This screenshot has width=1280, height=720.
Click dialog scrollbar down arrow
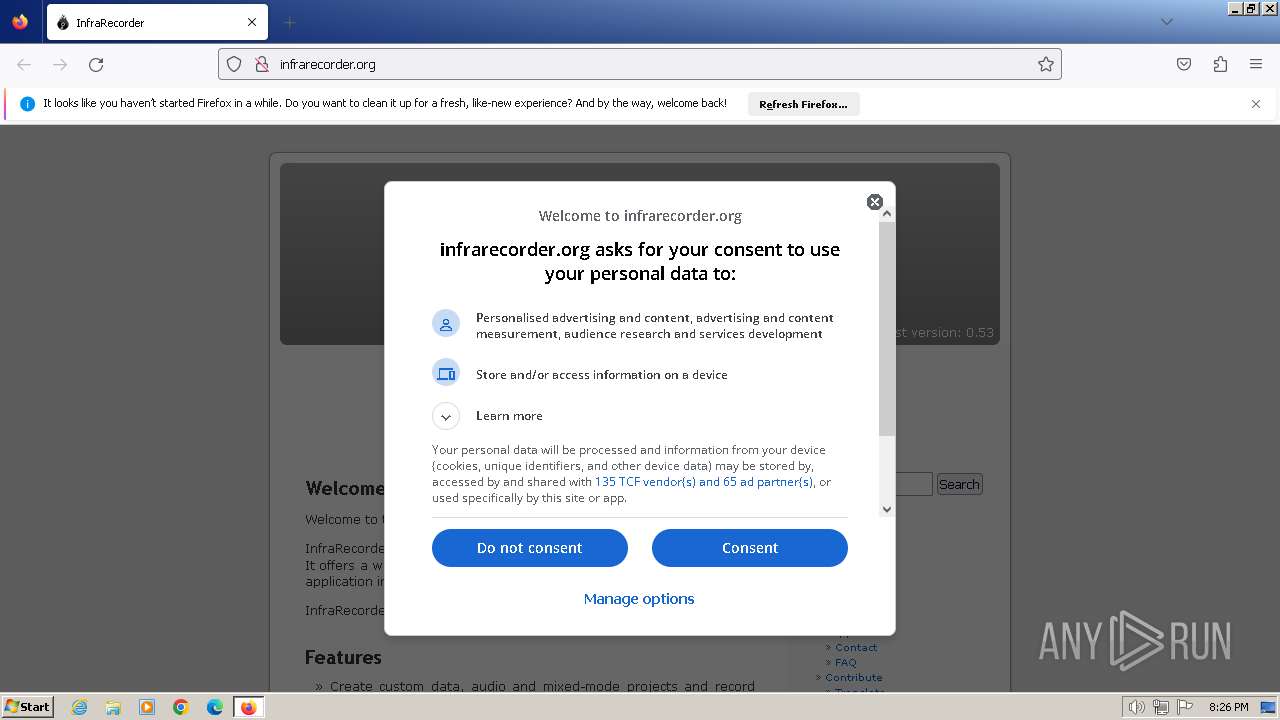[x=886, y=509]
